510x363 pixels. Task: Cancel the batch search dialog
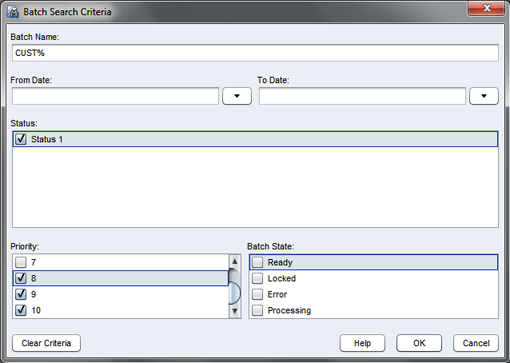(x=476, y=343)
